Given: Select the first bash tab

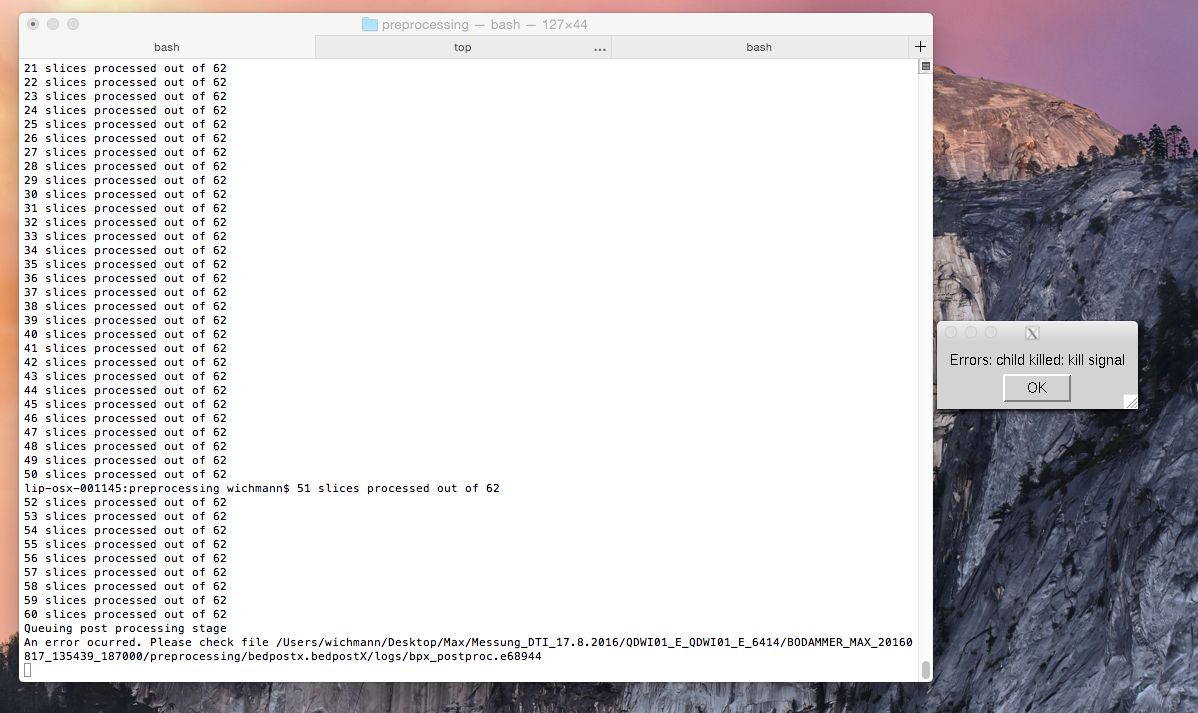Looking at the screenshot, I should click(167, 47).
